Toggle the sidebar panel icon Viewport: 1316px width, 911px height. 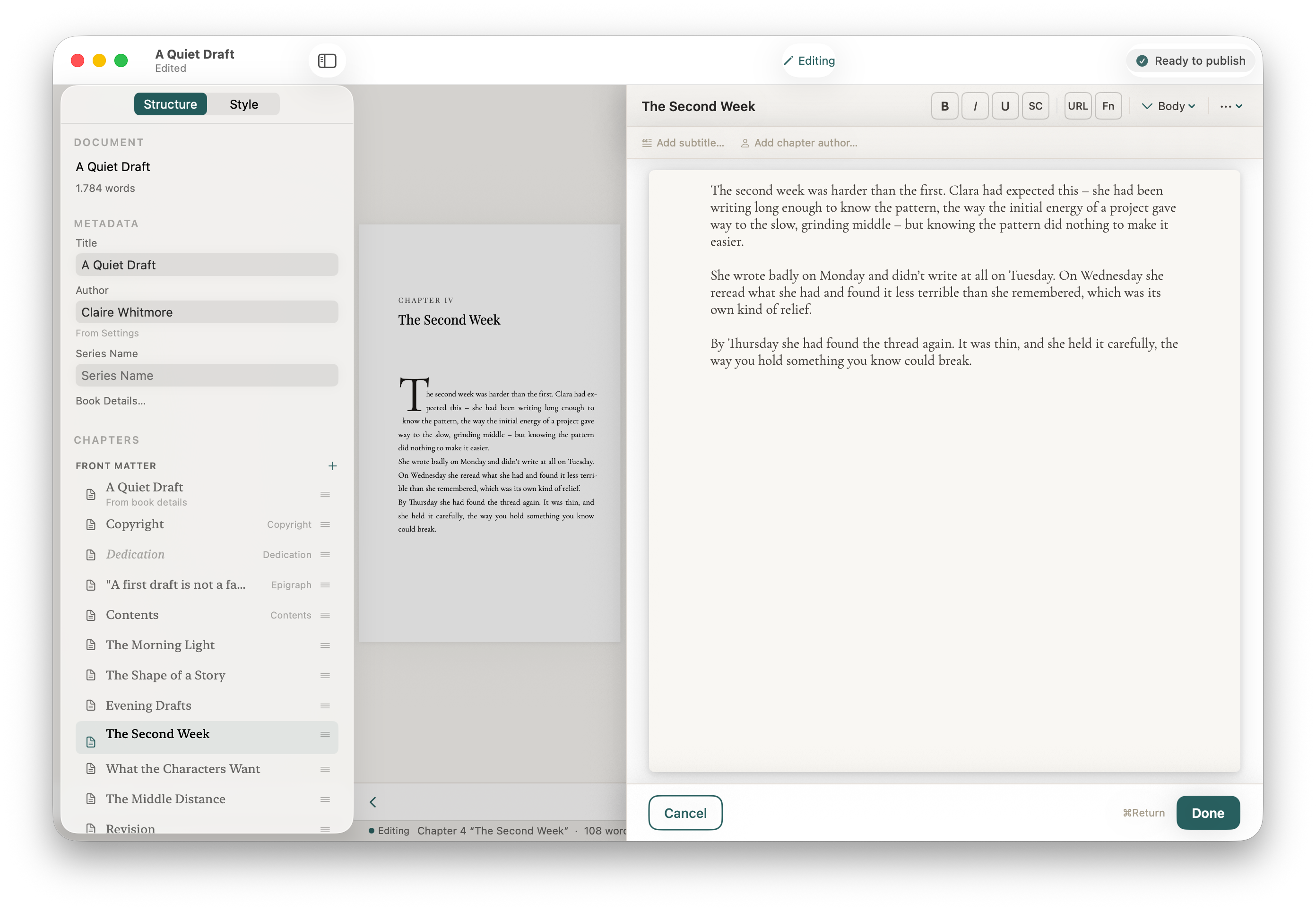point(327,60)
